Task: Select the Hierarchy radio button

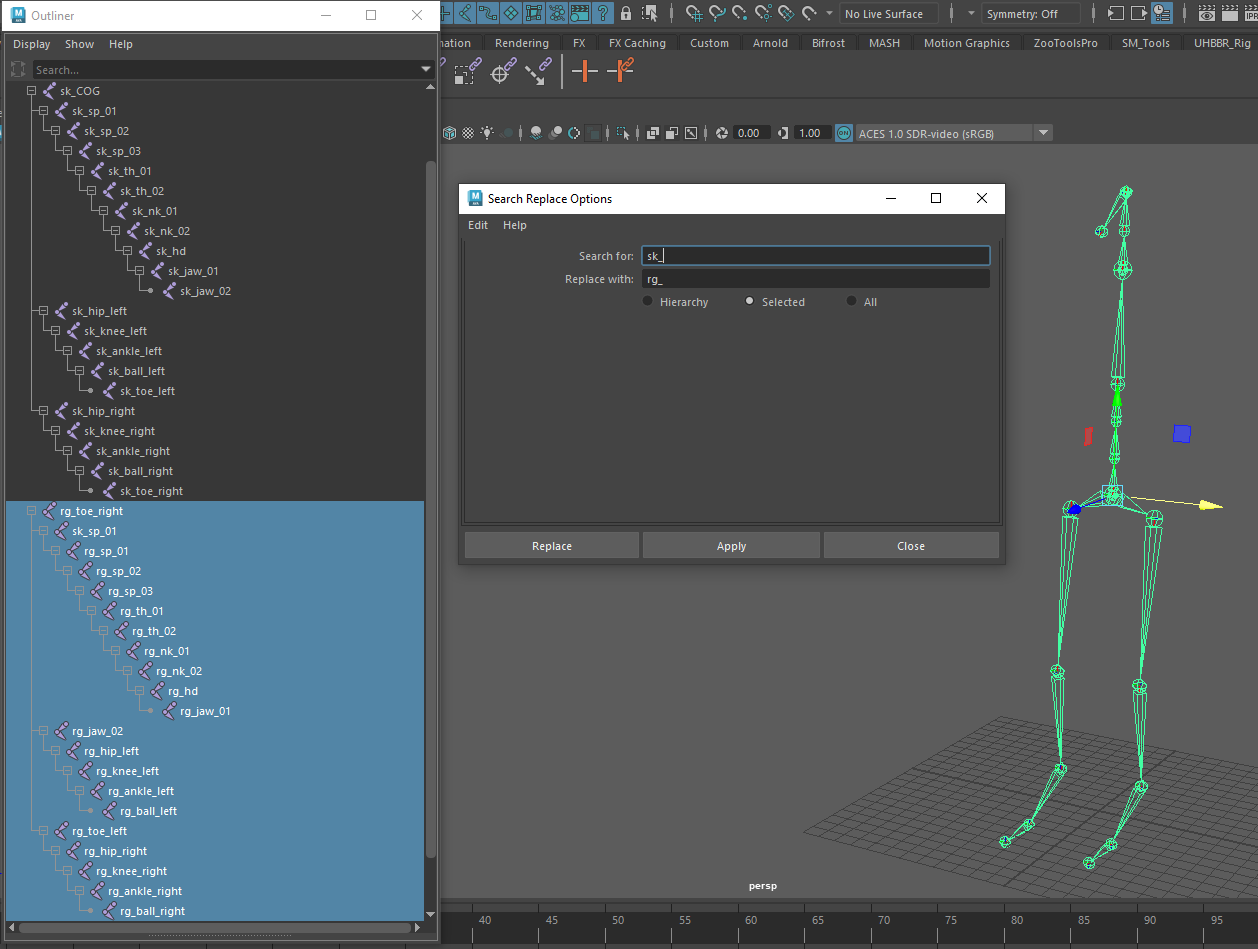Action: coord(648,301)
